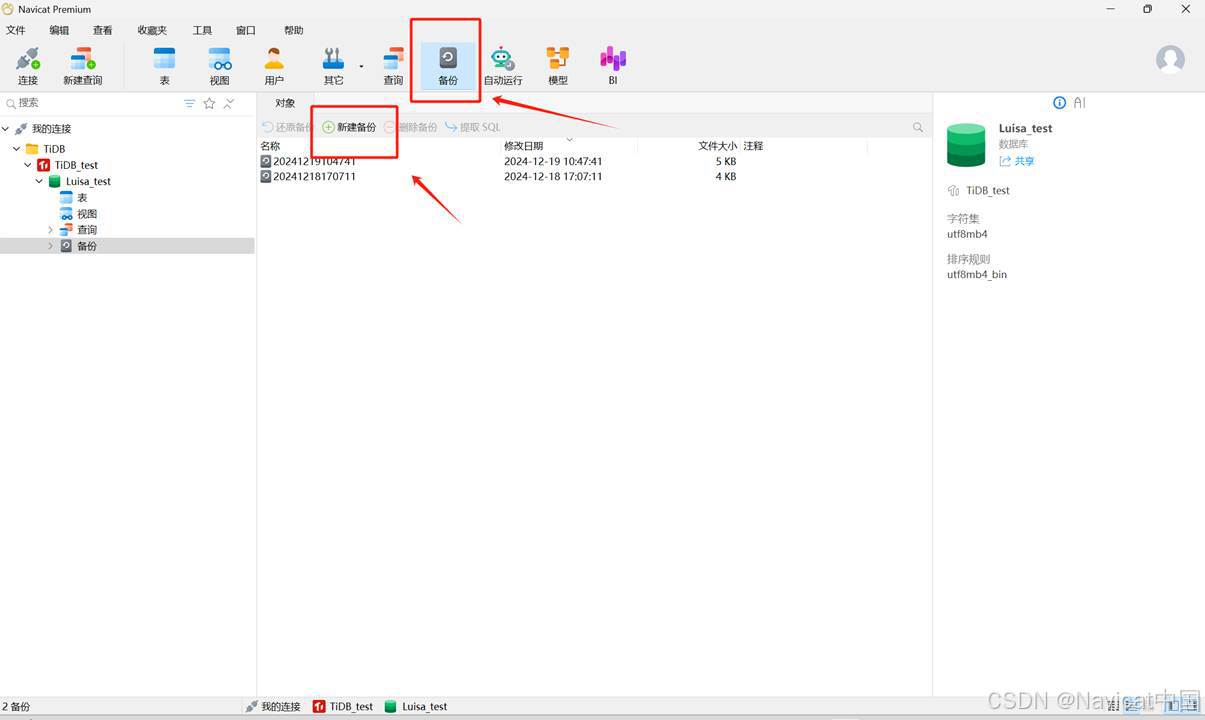Screen dimensions: 1205x720
Task: Select 表 under Luisa_test
Action: [x=82, y=198]
